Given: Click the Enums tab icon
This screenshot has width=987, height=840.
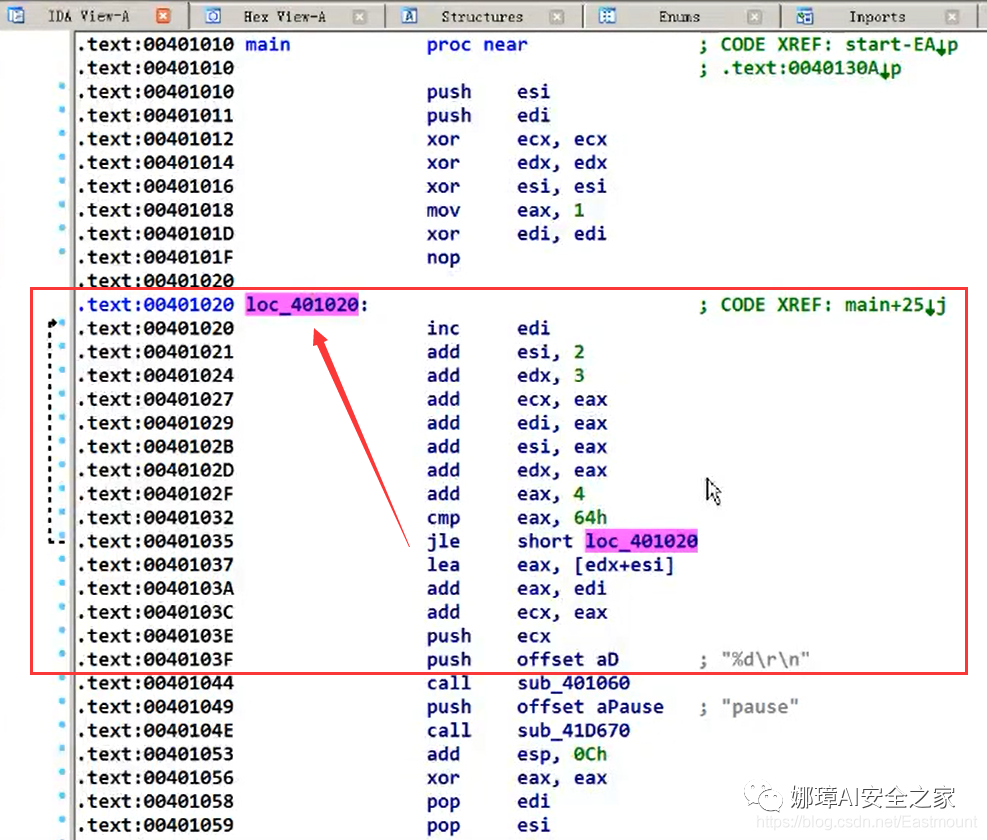Looking at the screenshot, I should click(607, 16).
